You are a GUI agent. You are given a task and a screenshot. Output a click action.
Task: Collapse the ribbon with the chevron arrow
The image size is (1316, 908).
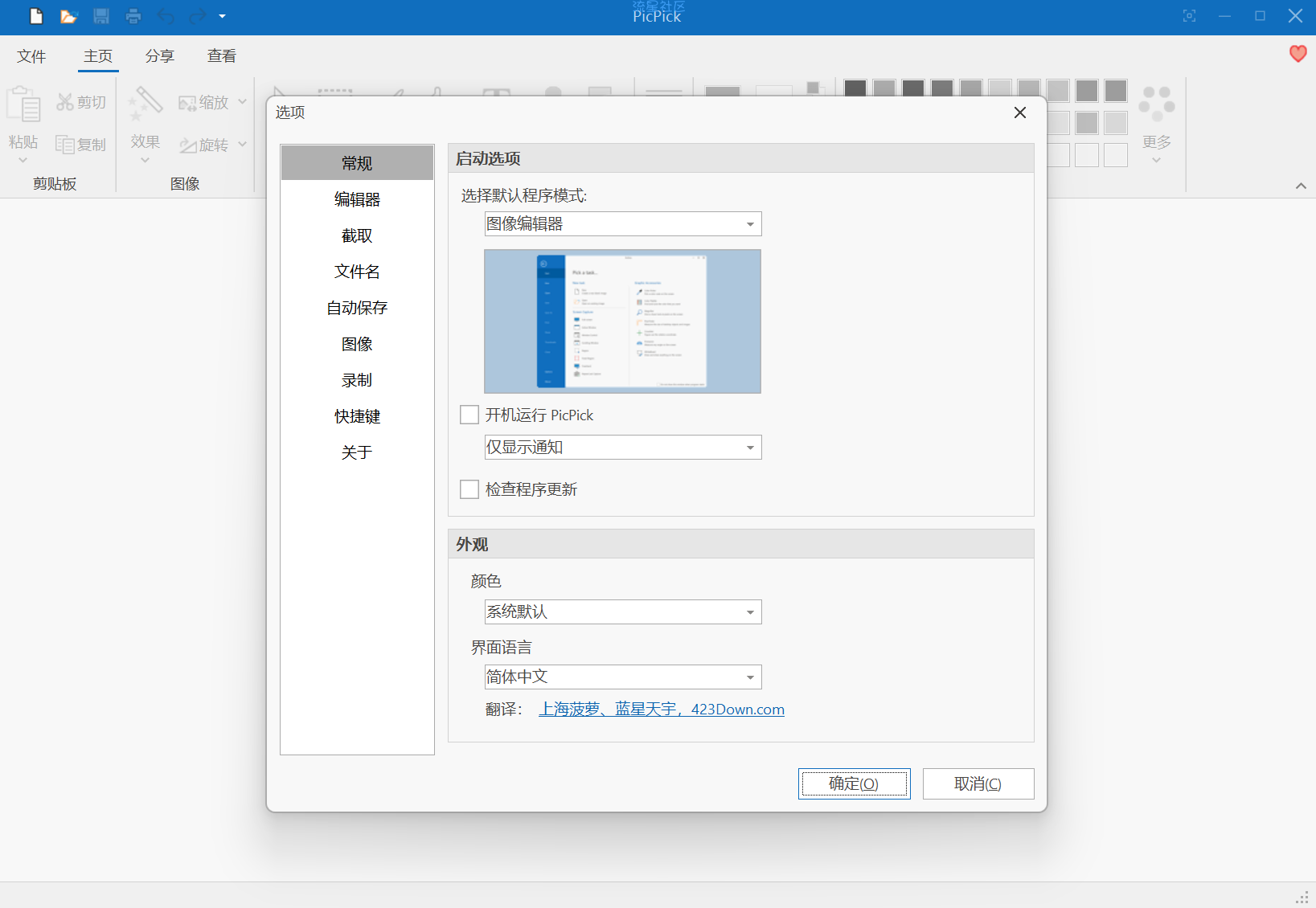coord(1301,186)
